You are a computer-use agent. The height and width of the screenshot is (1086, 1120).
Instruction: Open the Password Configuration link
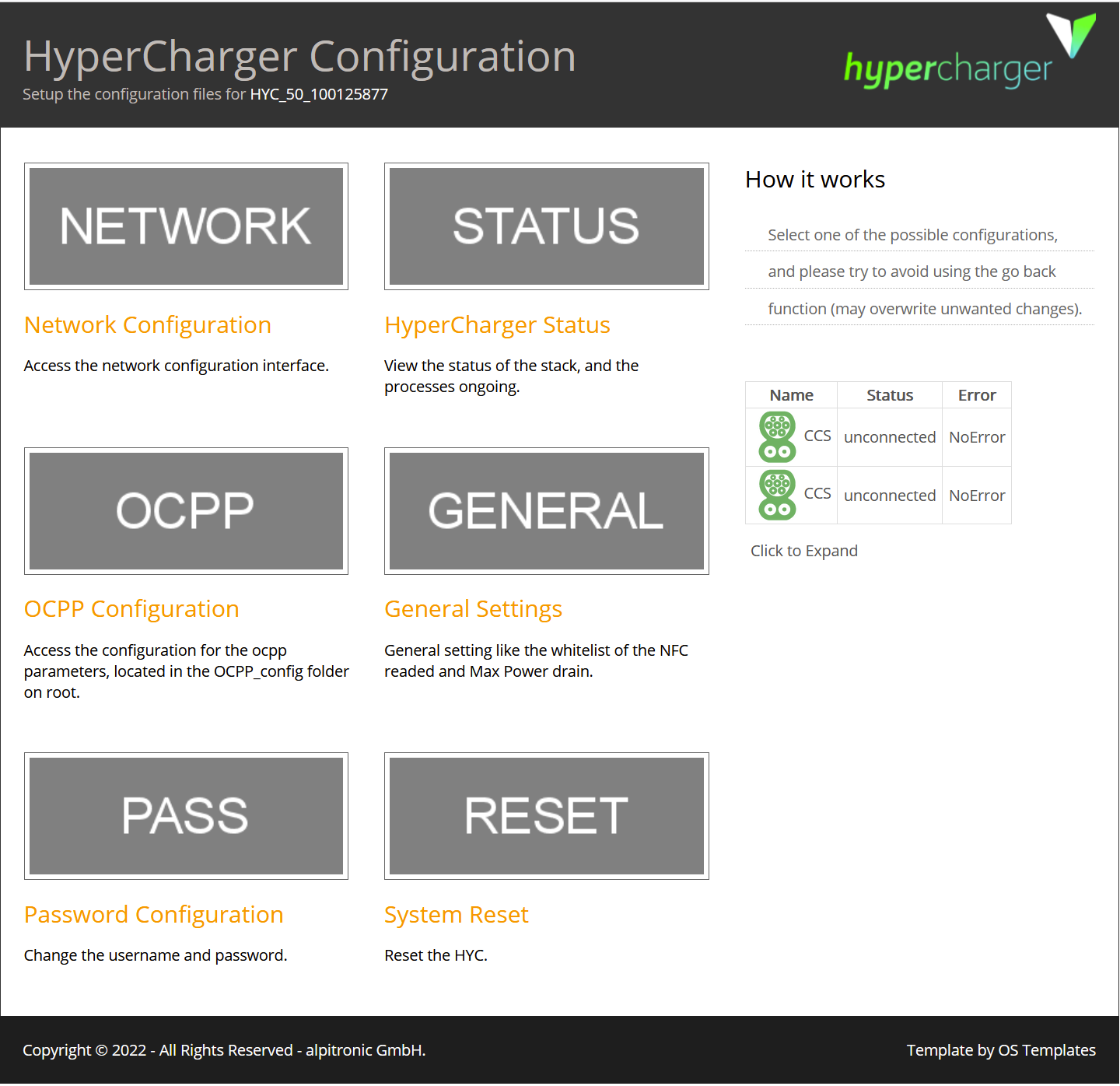point(153,915)
